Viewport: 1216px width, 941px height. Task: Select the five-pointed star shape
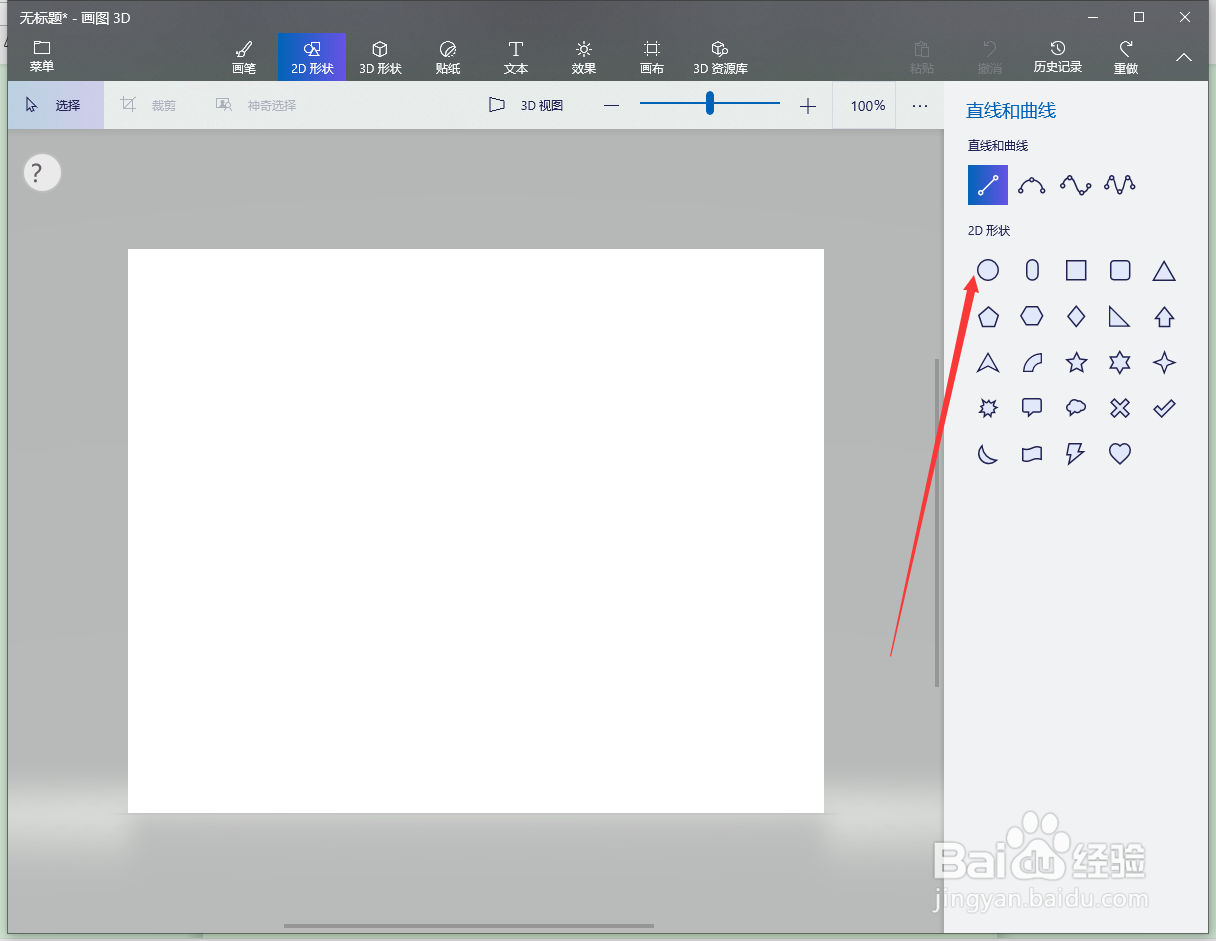pos(1076,363)
